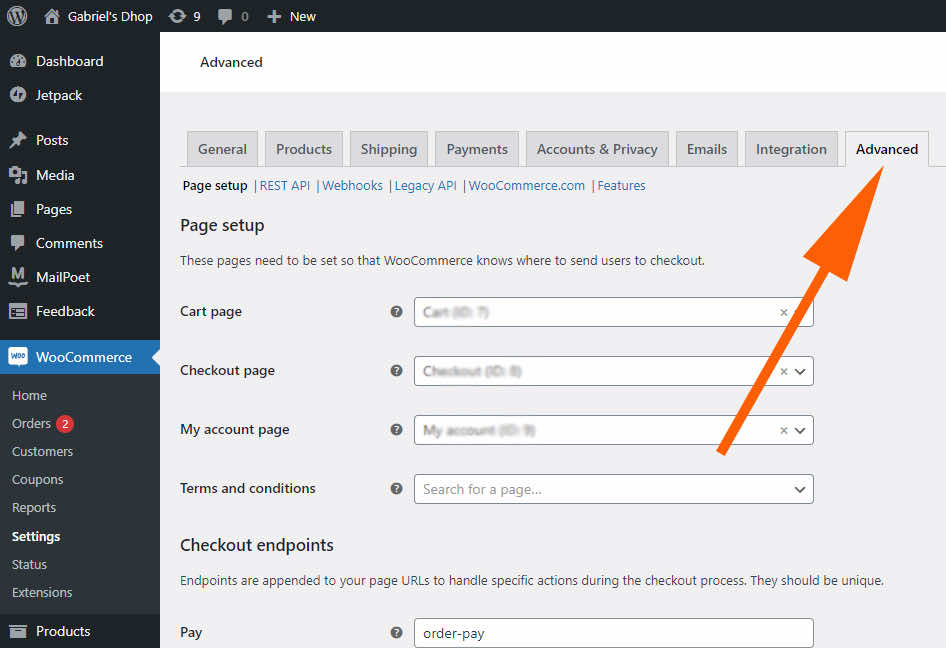Click the MailPoet sidebar icon

click(x=18, y=277)
